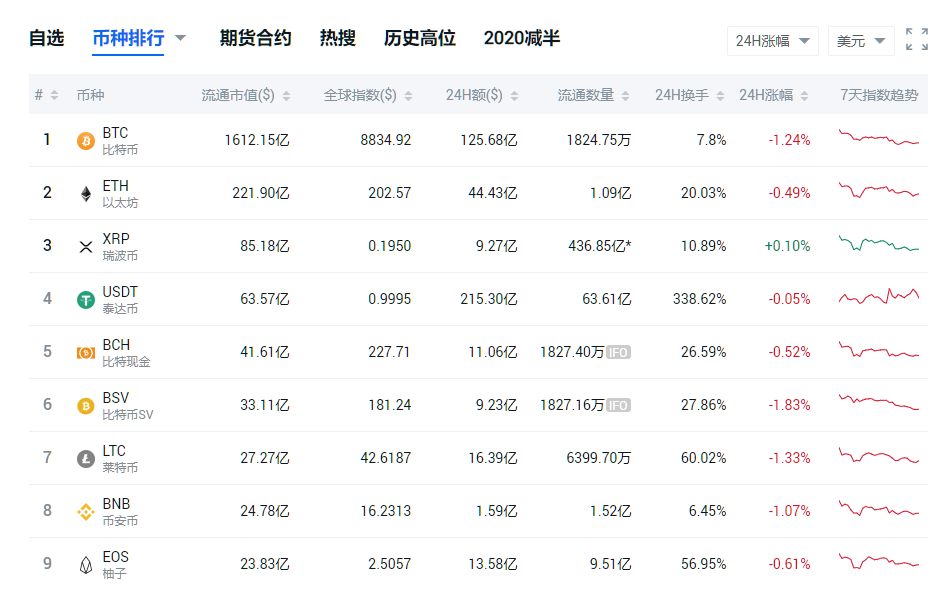Image resolution: width=948 pixels, height=589 pixels.
Task: Expand the 币种排行 dropdown arrow
Action: [x=181, y=38]
